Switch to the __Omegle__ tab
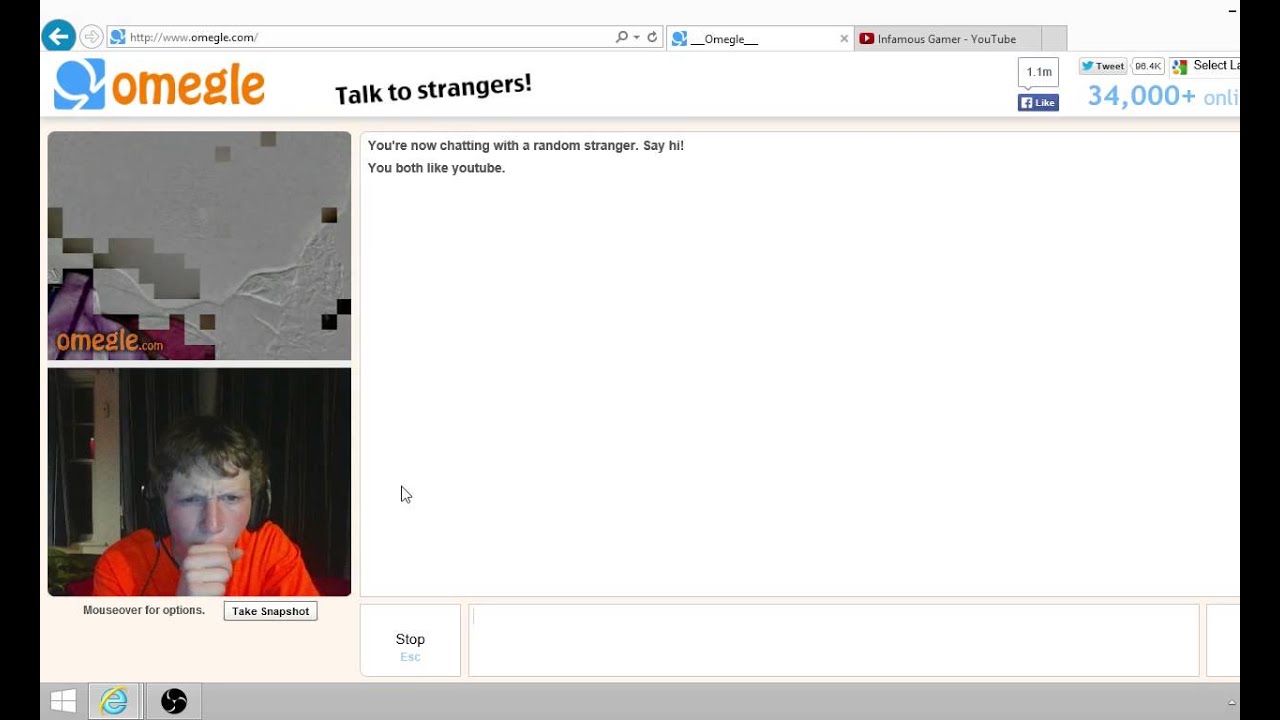Screen dimensions: 1280x720 point(759,39)
